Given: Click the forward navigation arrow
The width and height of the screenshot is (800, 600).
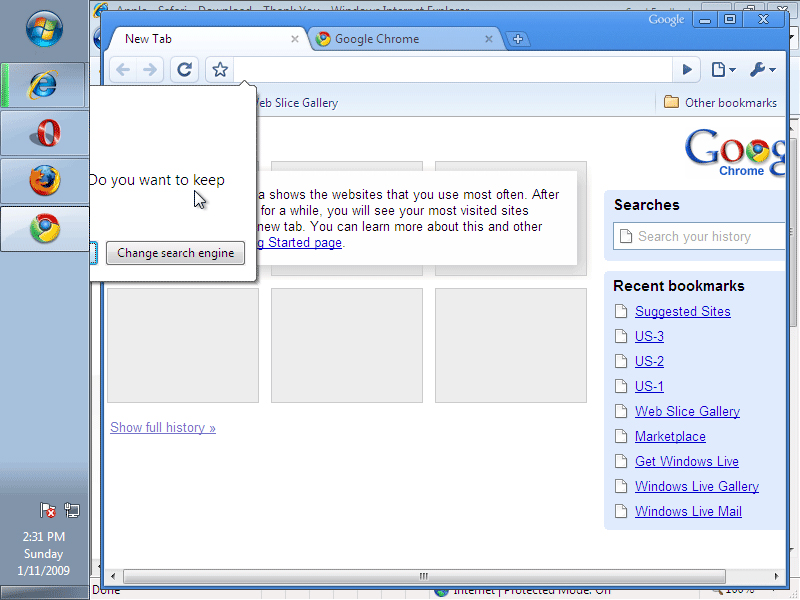Looking at the screenshot, I should (x=148, y=69).
